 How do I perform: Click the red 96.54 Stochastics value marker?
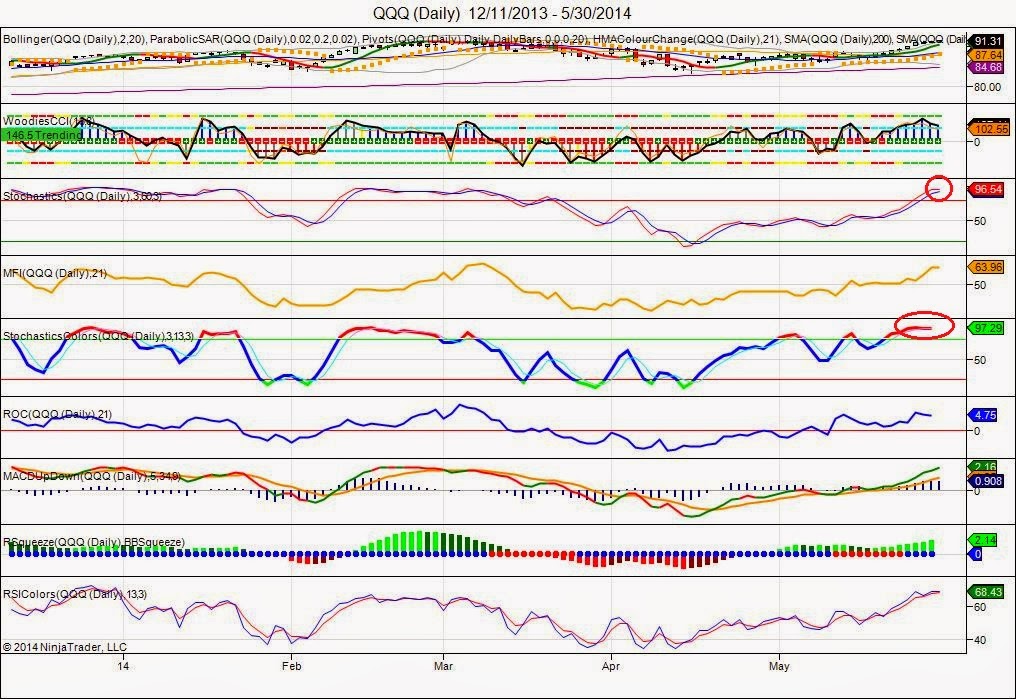pyautogui.click(x=986, y=189)
